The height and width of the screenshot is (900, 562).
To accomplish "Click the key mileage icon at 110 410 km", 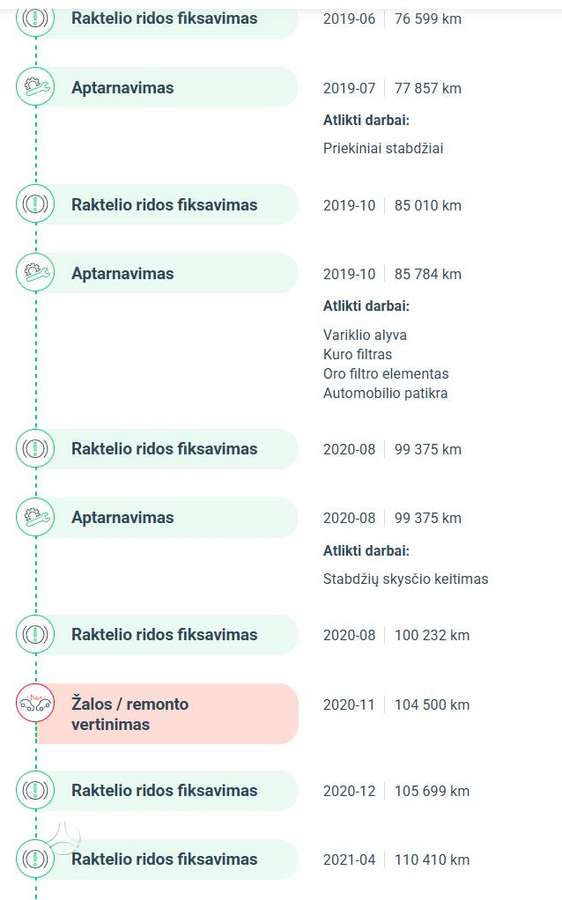I will point(35,859).
